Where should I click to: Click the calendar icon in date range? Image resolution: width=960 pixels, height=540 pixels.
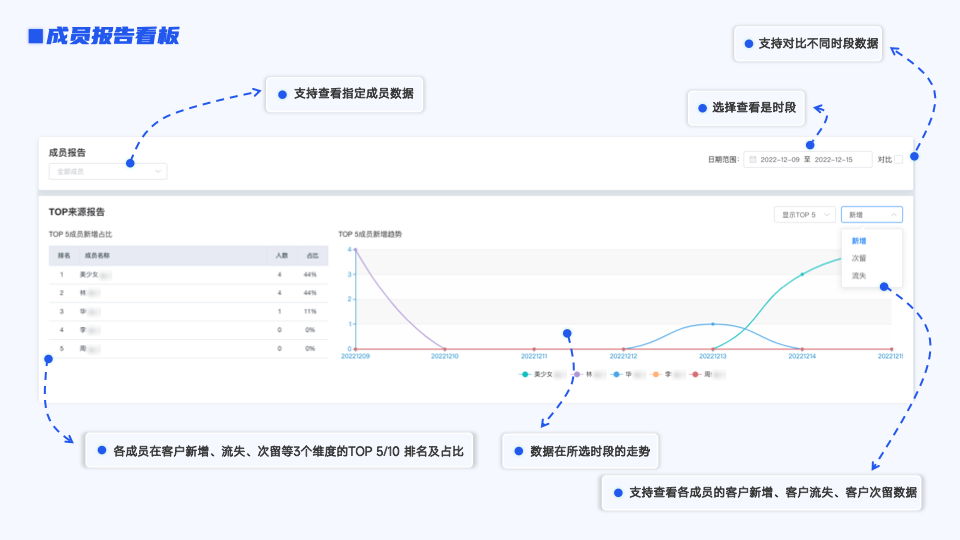click(752, 160)
